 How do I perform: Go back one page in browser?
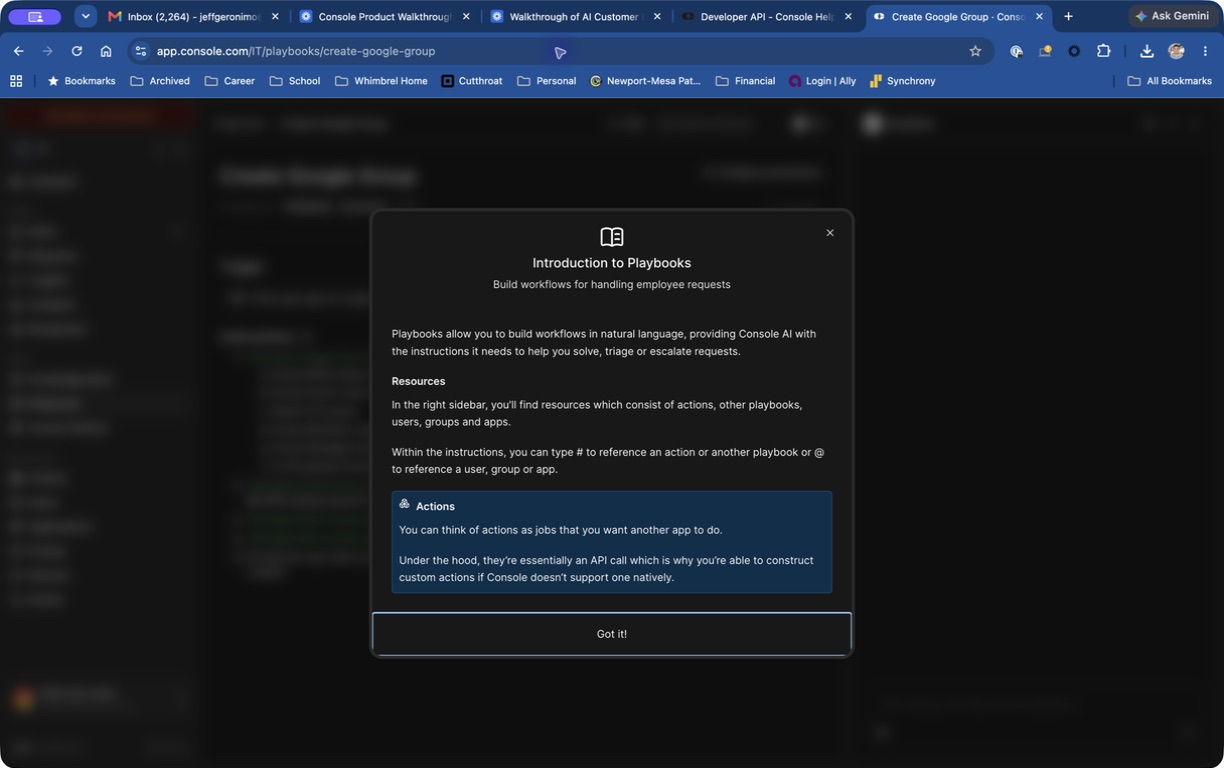[x=19, y=51]
